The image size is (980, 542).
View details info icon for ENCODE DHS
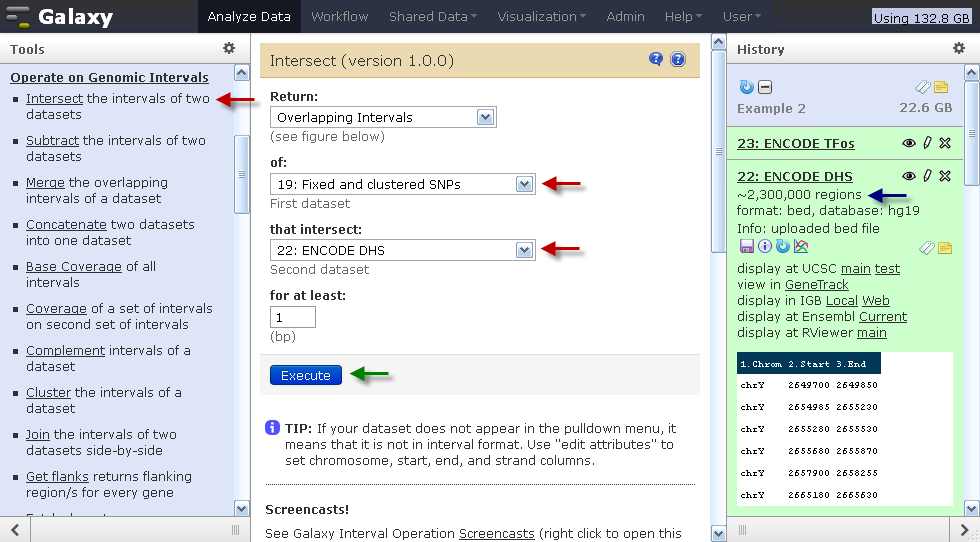click(x=764, y=246)
